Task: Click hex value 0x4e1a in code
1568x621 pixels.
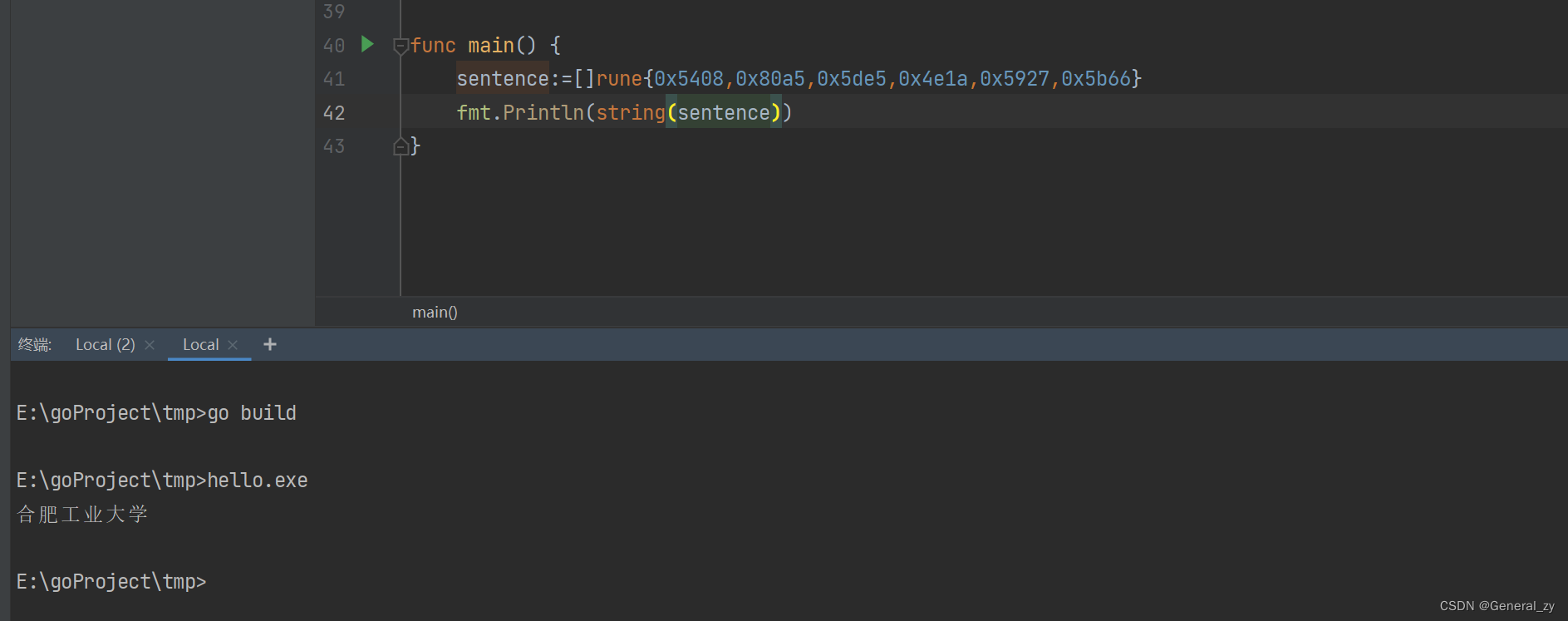Action: [933, 79]
